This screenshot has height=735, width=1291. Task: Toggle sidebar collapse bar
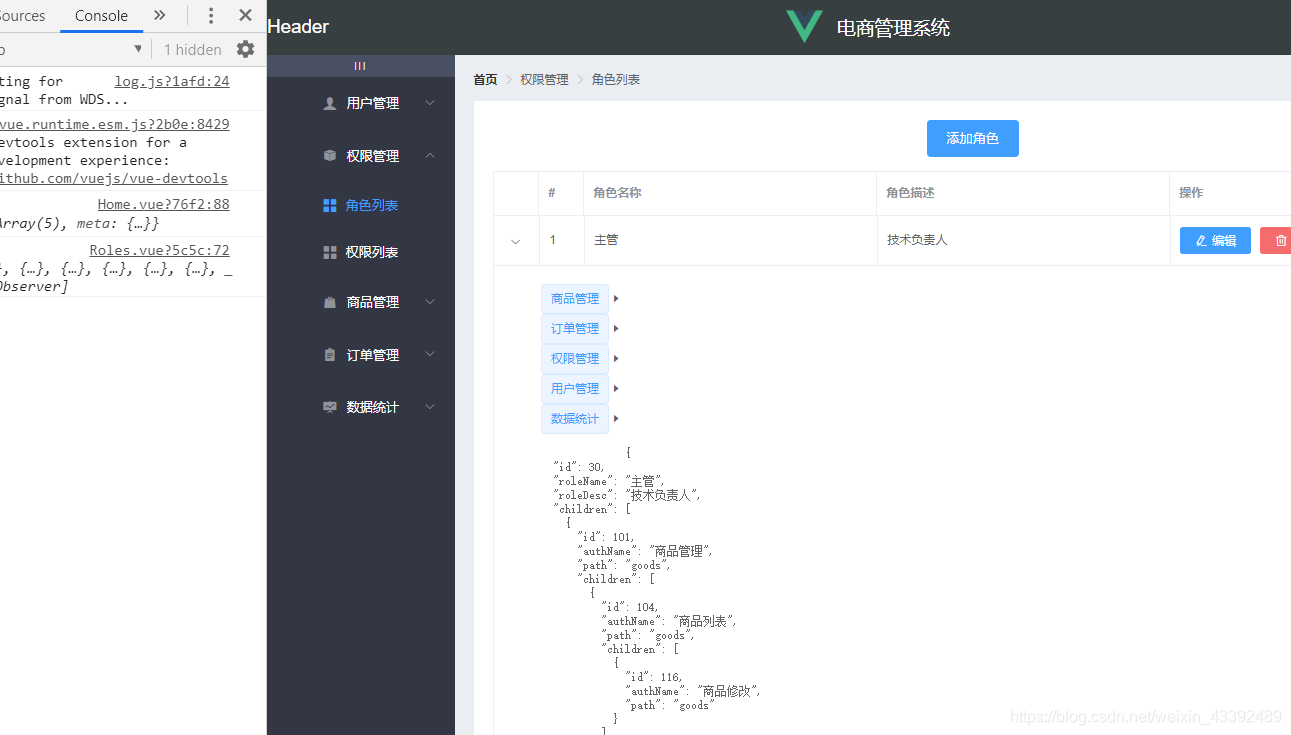pos(361,66)
